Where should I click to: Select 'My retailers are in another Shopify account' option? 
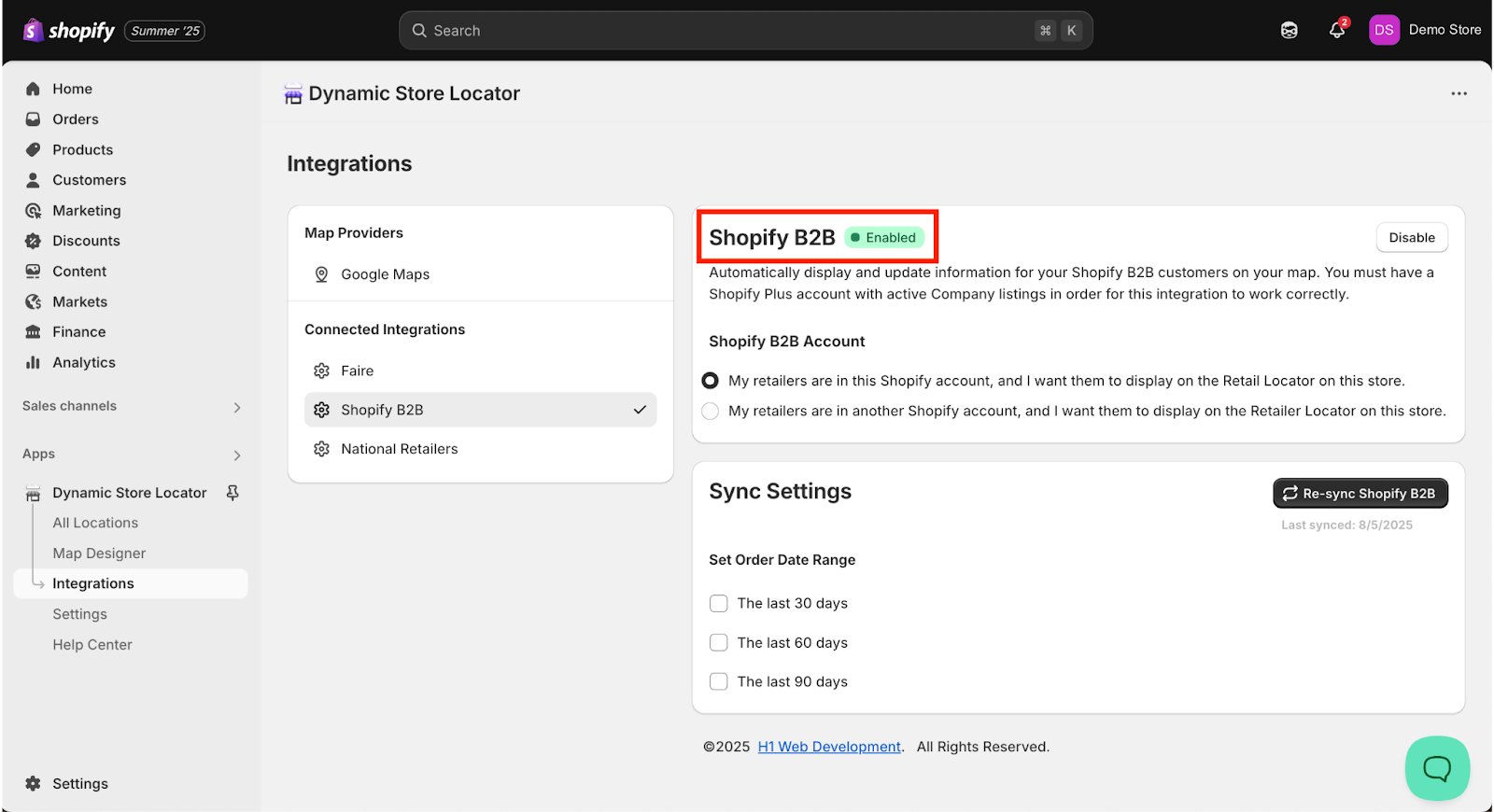coord(711,411)
